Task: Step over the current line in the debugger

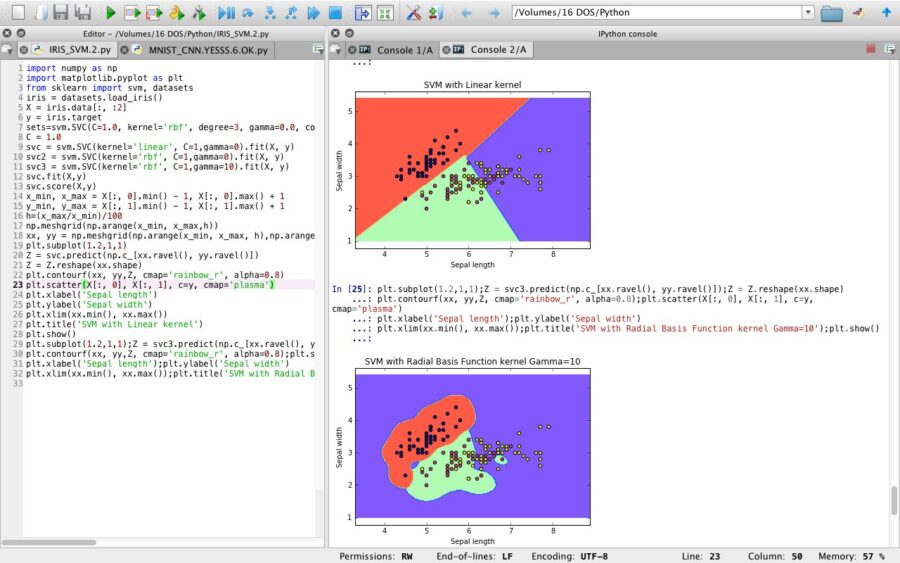Action: [x=248, y=12]
